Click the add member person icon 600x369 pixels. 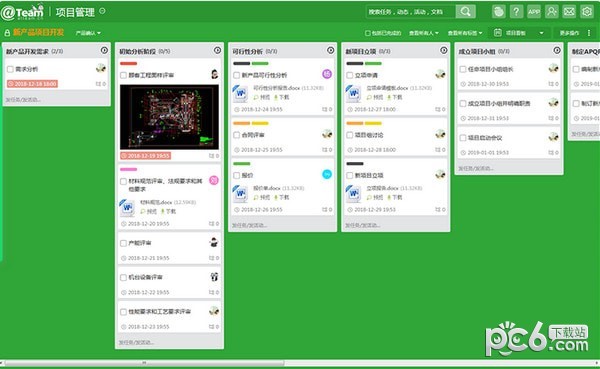(551, 11)
